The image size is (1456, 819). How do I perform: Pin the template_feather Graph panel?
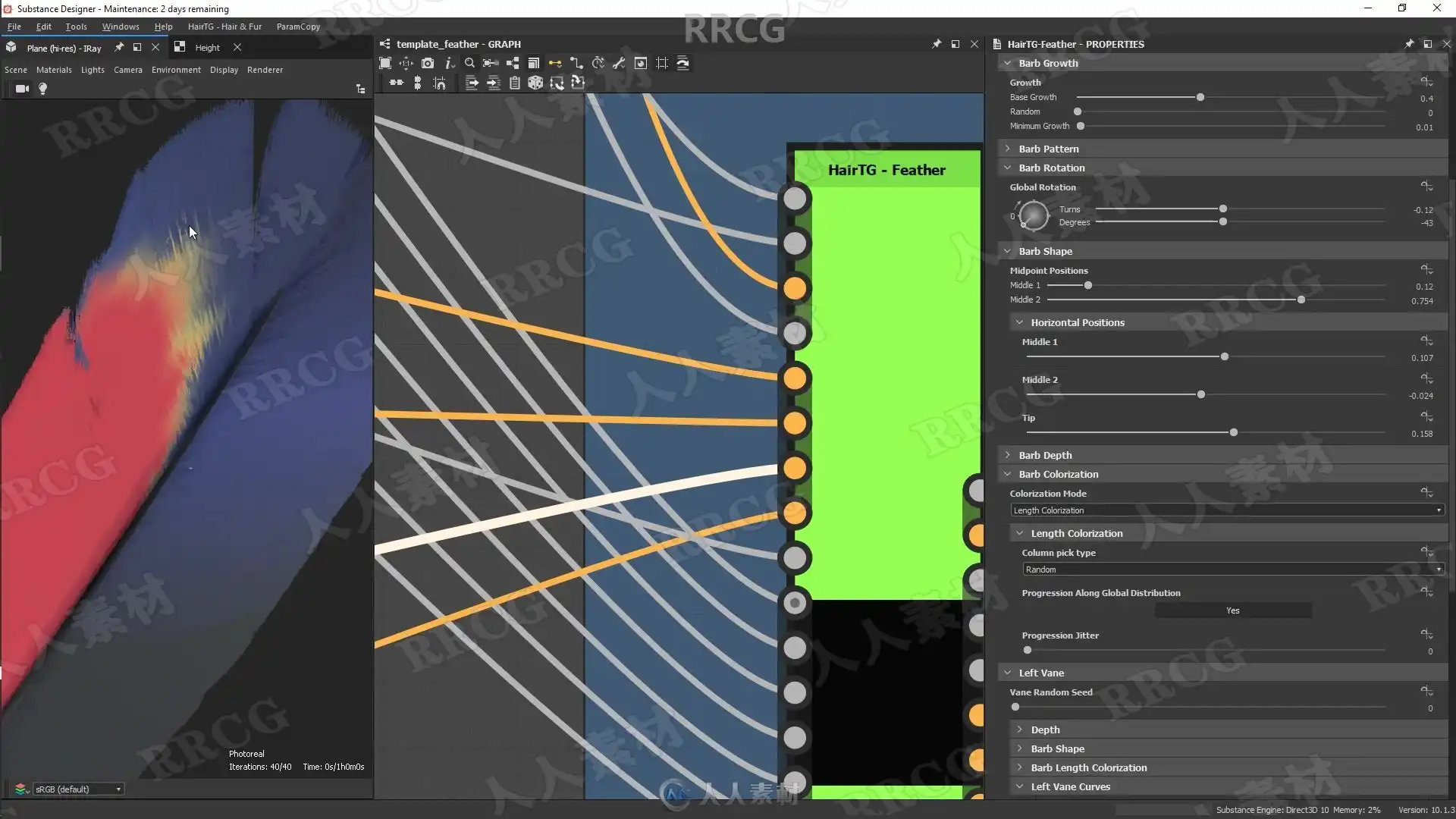[936, 44]
